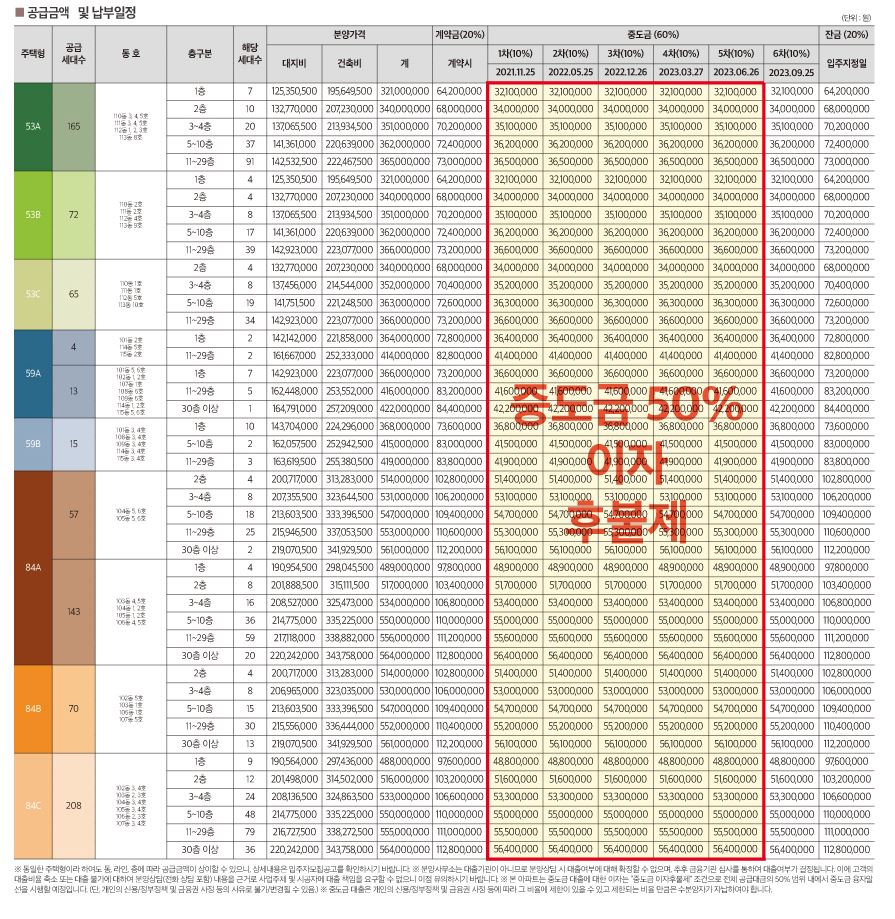Click the footnote paragraph below the table
The width and height of the screenshot is (895, 919).
pyautogui.click(x=444, y=879)
